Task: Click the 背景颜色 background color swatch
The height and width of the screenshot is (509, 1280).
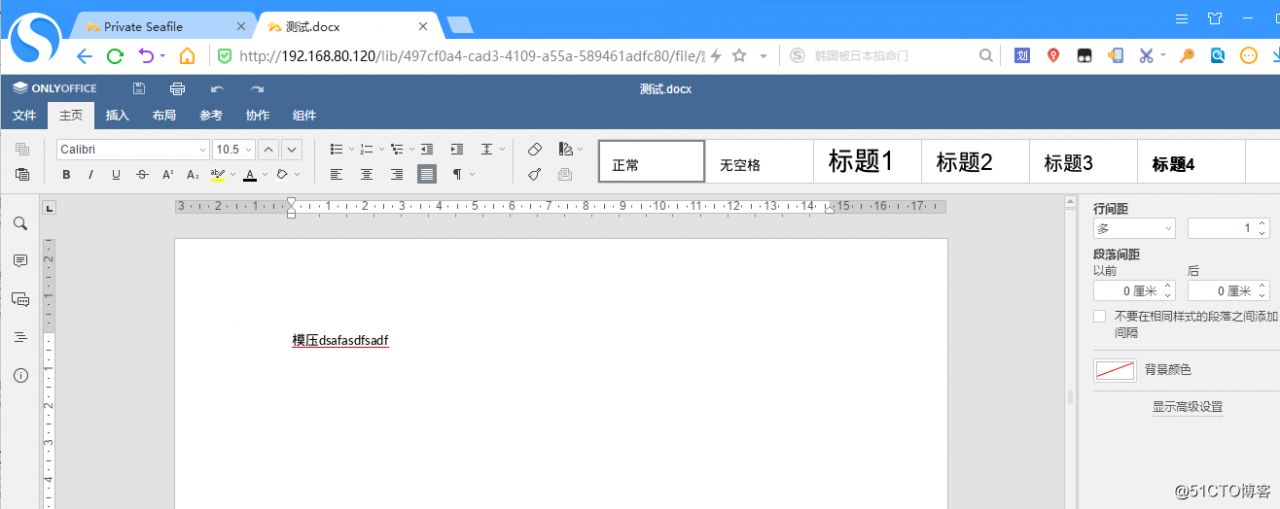Action: [1115, 370]
